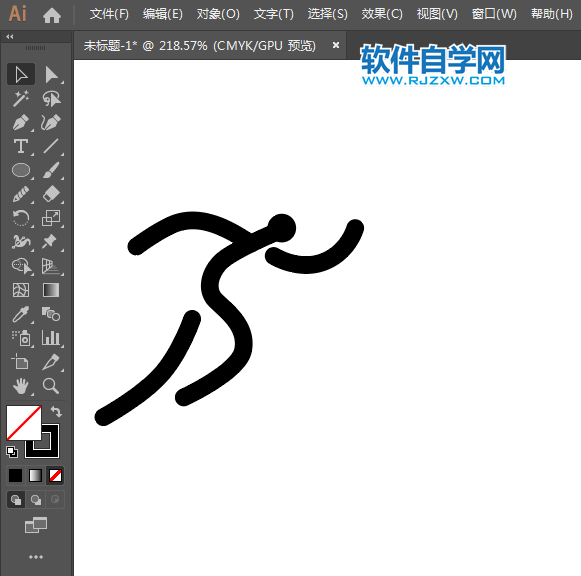Screen dimensions: 581x576
Task: Close the 未标题-1 document tab
Action: pyautogui.click(x=336, y=45)
